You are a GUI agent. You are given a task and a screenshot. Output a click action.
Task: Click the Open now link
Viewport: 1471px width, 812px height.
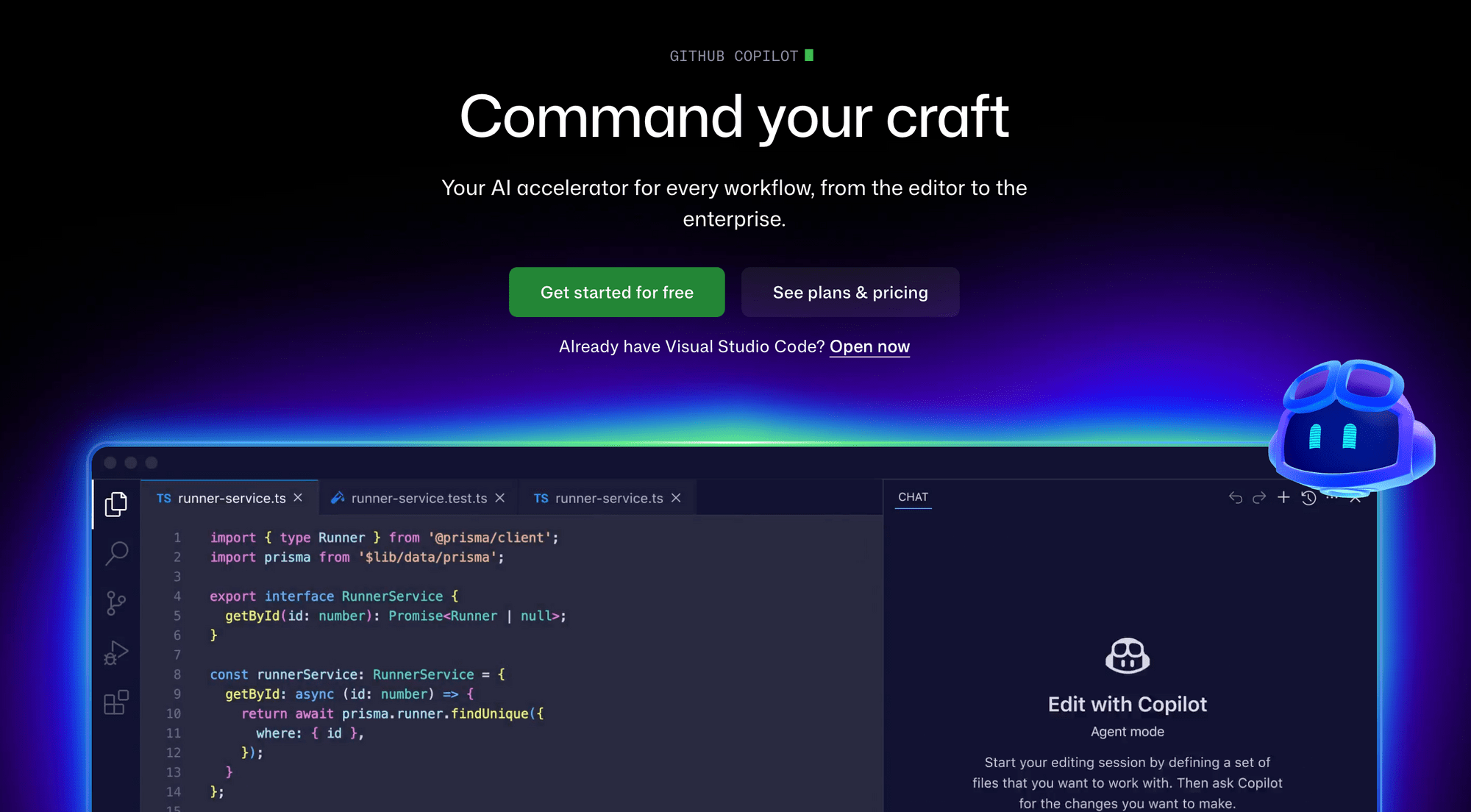tap(869, 346)
